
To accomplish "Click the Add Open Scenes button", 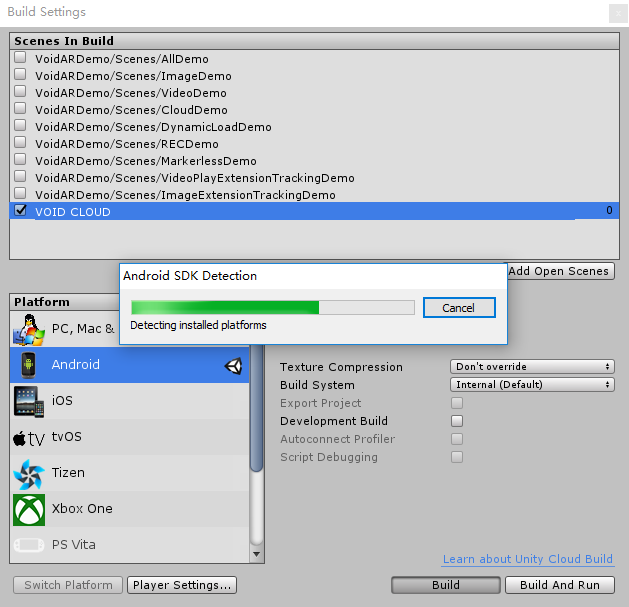I will click(560, 272).
